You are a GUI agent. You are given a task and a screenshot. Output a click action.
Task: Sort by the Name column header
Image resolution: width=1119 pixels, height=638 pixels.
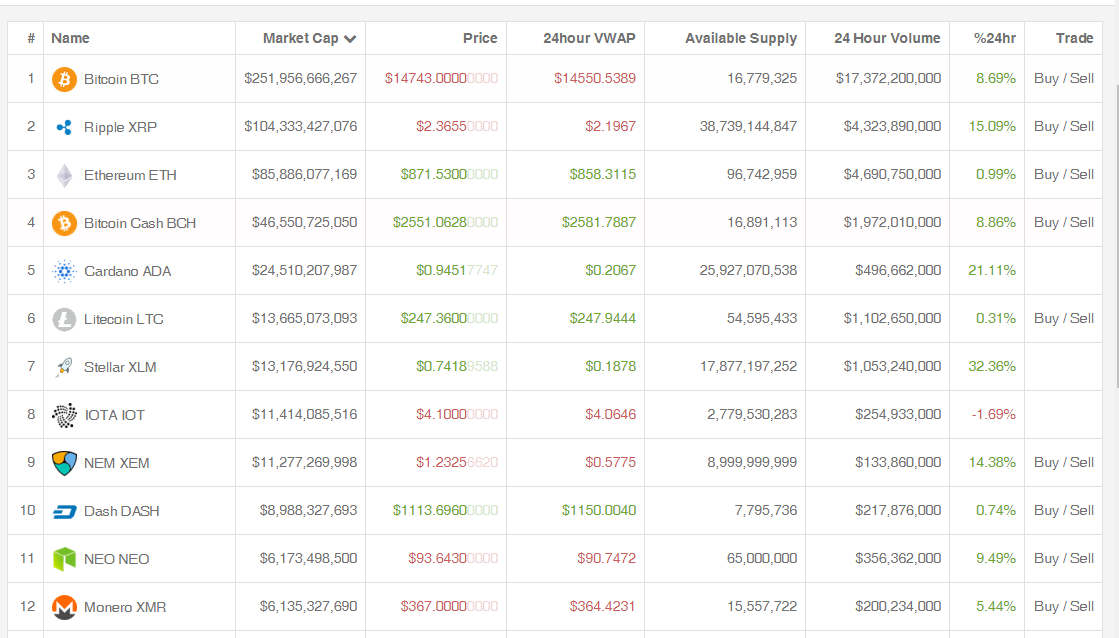click(x=70, y=39)
